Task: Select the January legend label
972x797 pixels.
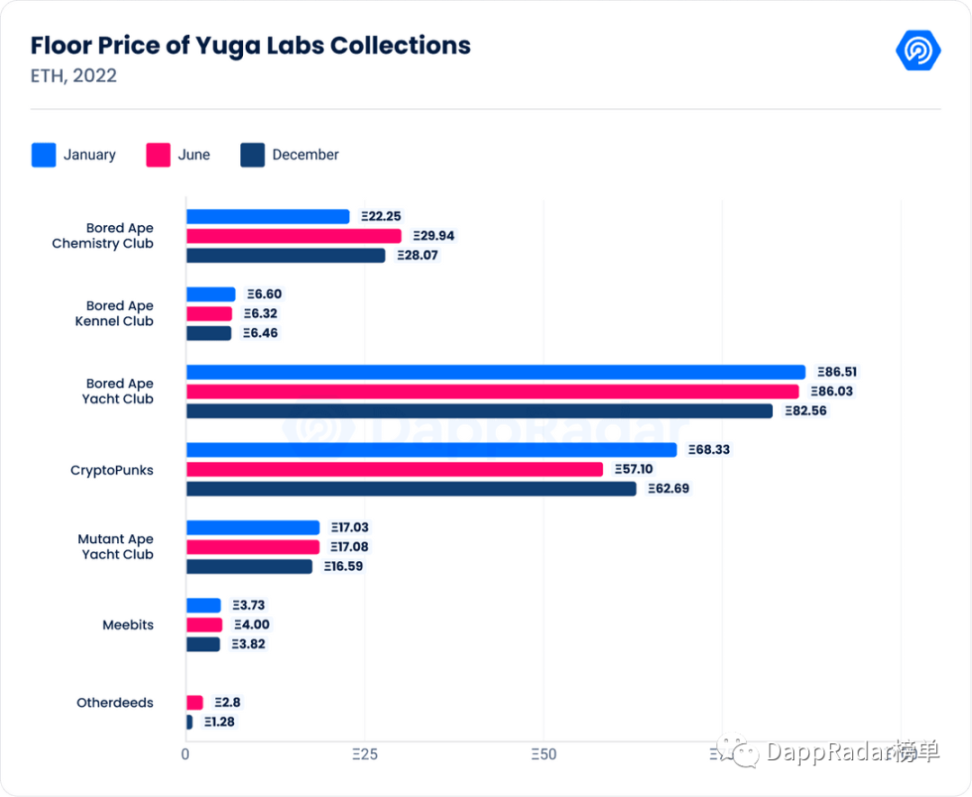Action: 89,155
